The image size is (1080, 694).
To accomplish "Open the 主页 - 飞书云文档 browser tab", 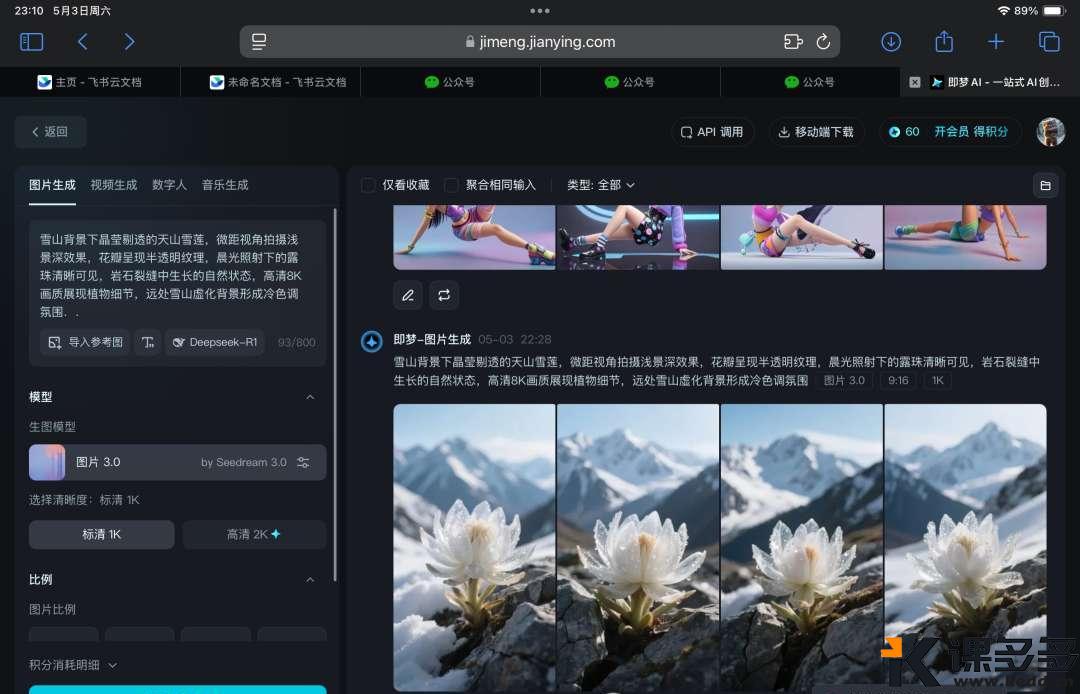I will [x=90, y=82].
